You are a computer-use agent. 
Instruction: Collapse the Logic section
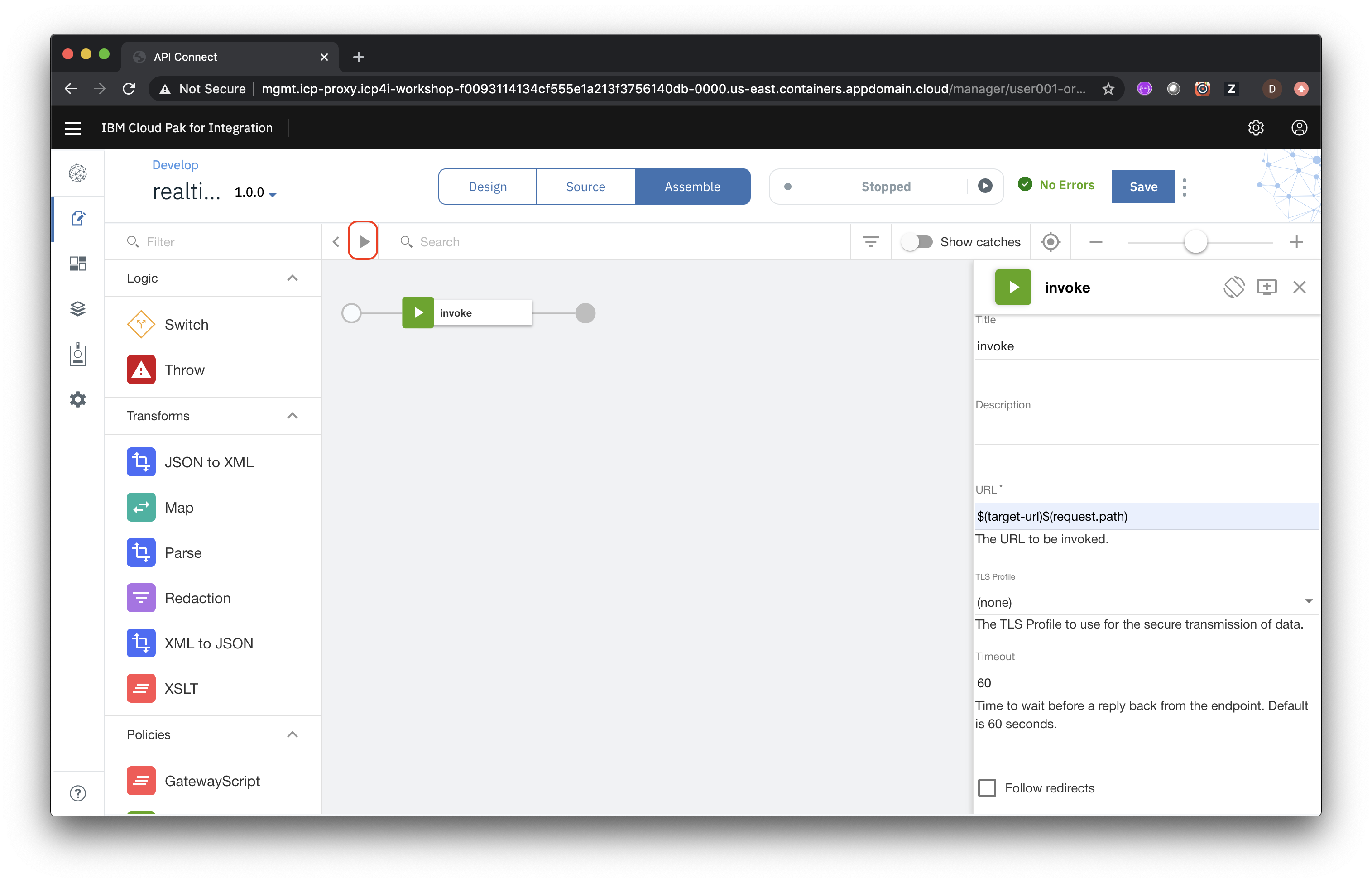pos(293,278)
